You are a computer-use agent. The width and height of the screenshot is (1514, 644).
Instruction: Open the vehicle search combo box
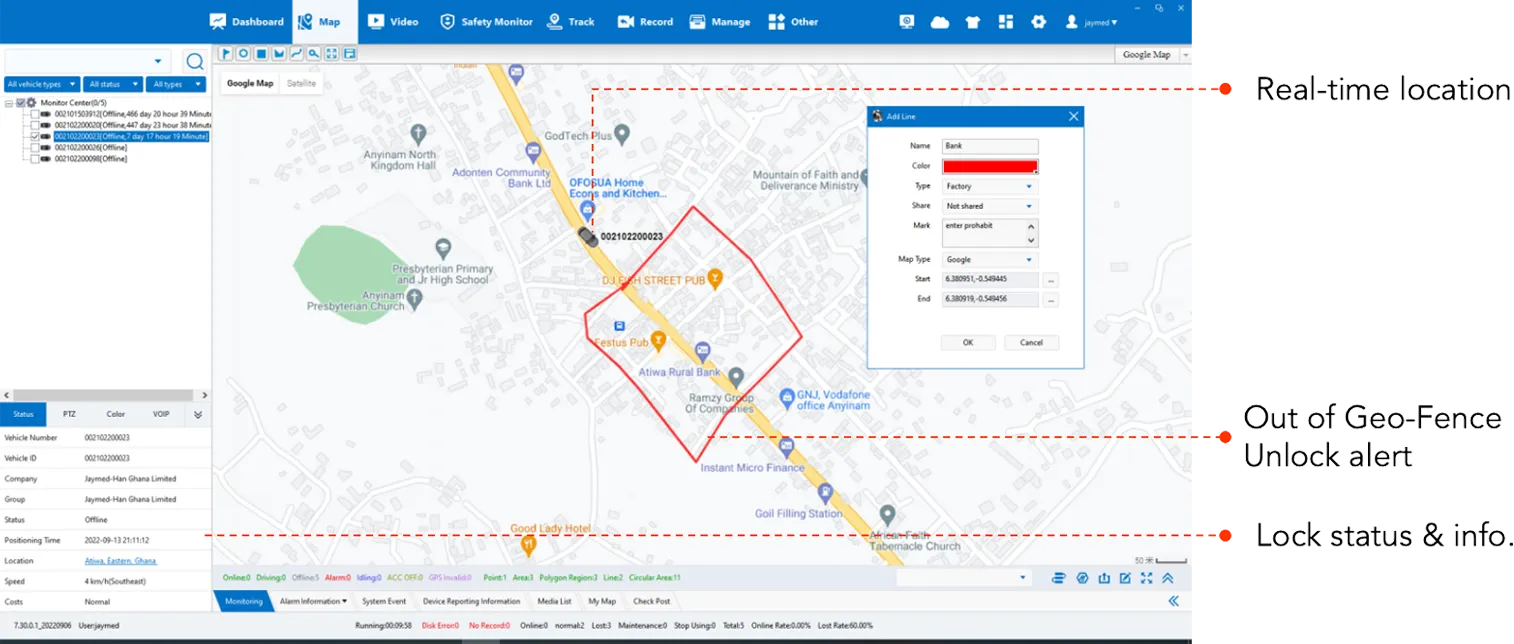tap(87, 62)
